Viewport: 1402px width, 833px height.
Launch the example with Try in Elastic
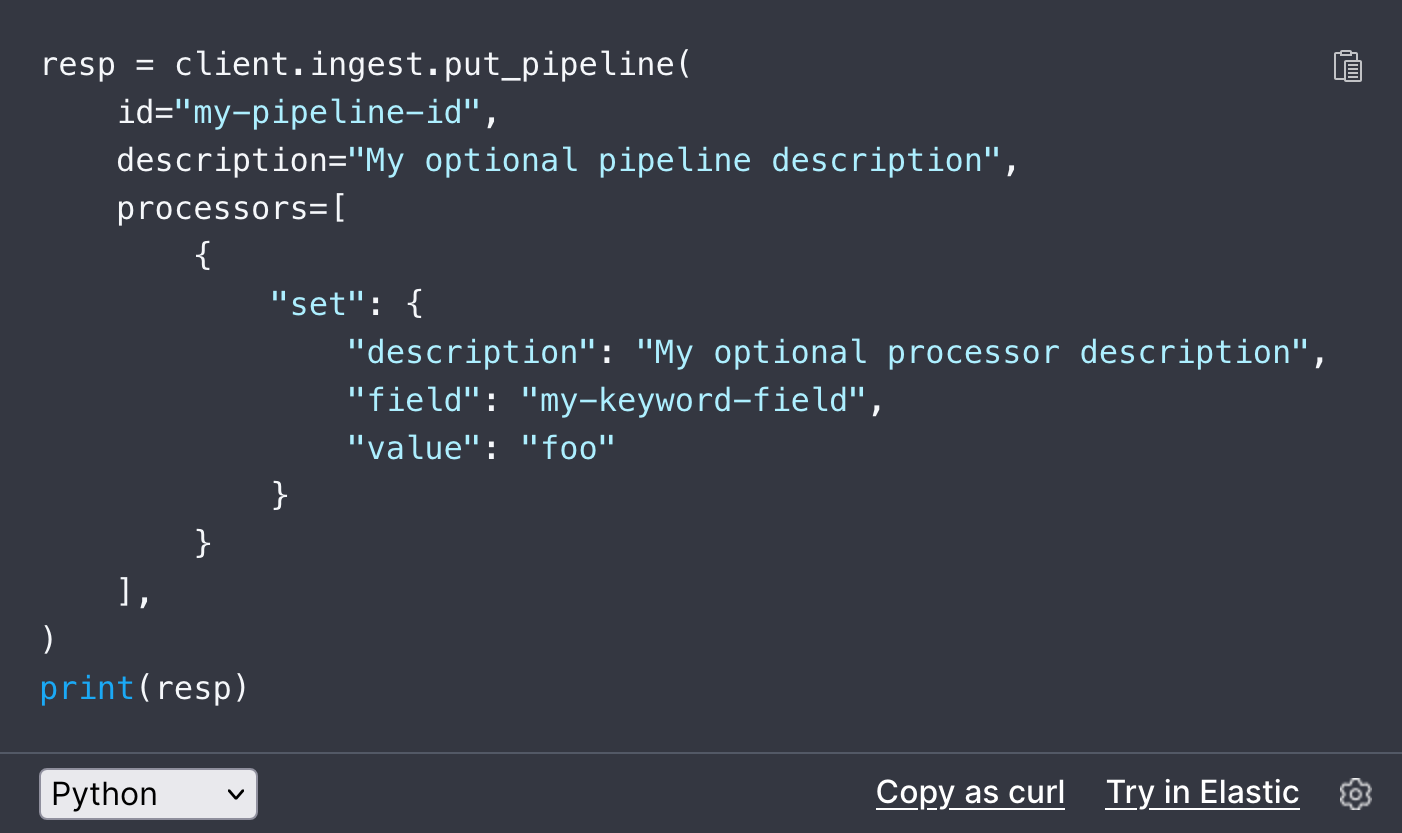click(x=1201, y=791)
